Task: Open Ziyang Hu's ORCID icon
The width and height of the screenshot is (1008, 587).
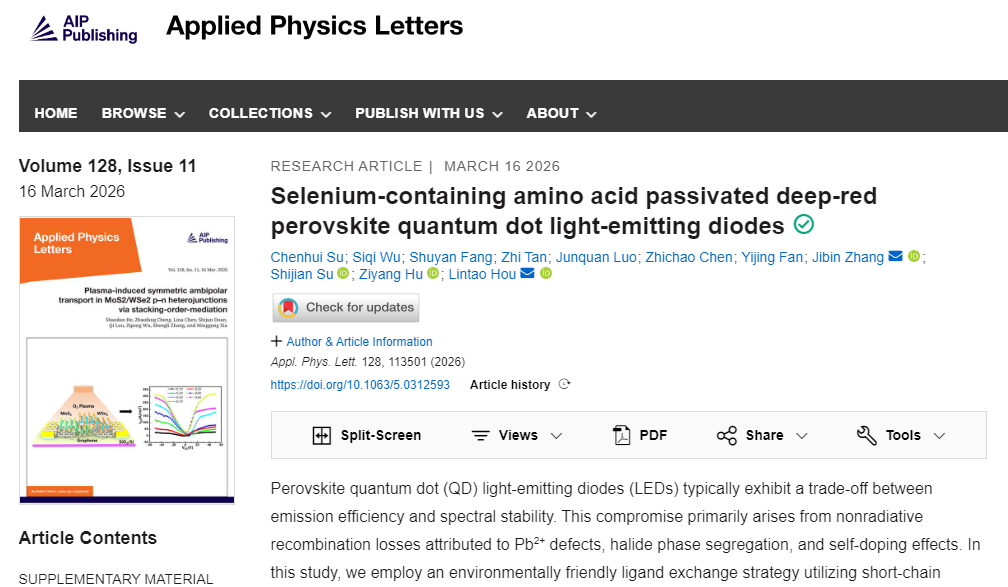Action: 433,274
